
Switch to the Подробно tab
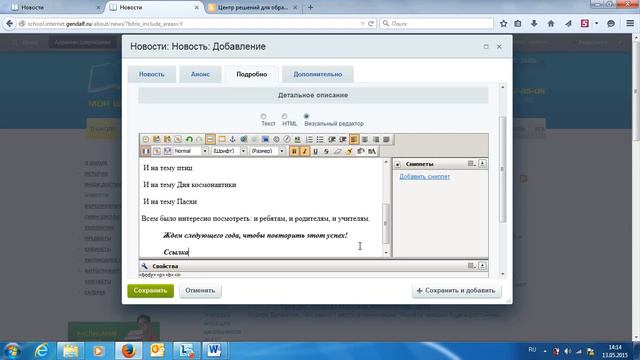click(252, 74)
